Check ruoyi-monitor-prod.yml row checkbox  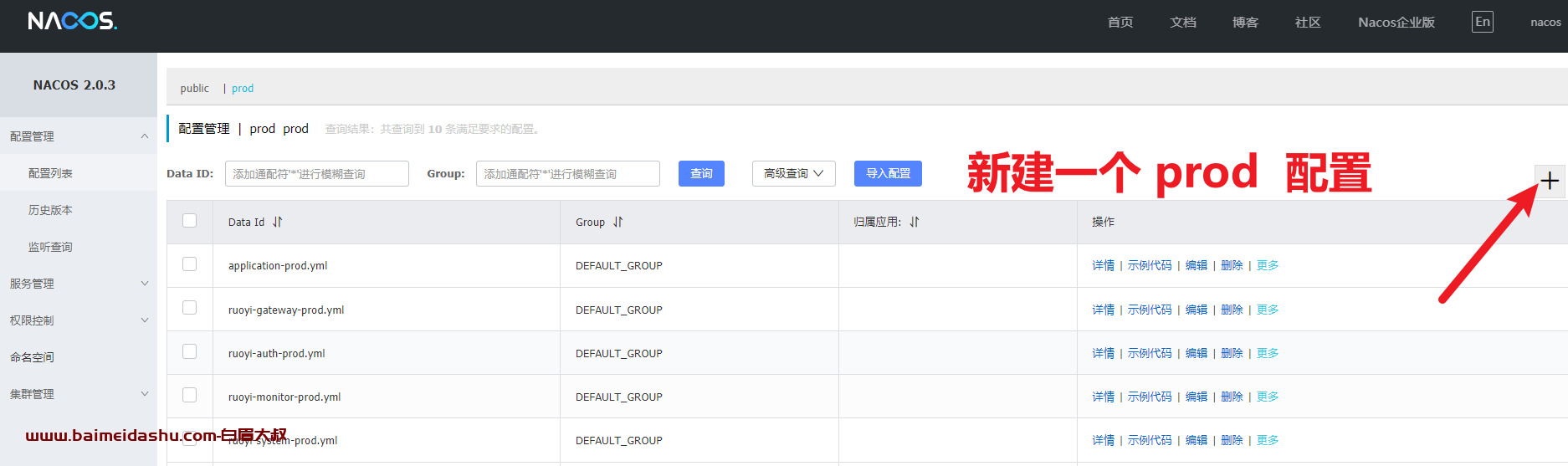coord(190,395)
